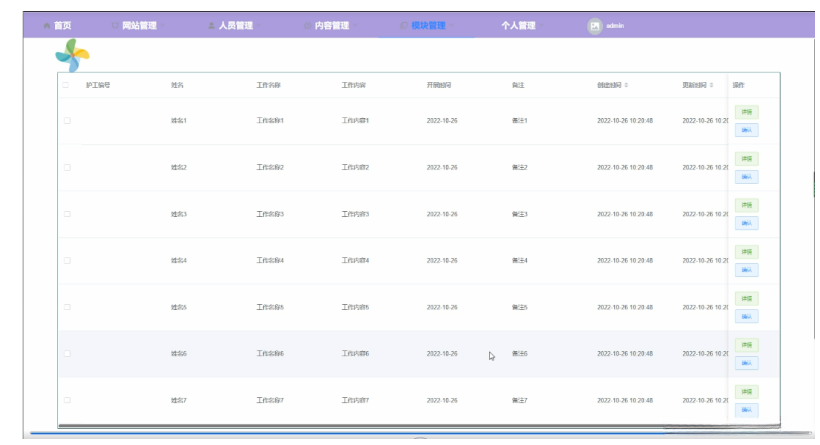The height and width of the screenshot is (445, 820).
Task: Click the green 详情 button for 姓名6
Action: pos(747,345)
